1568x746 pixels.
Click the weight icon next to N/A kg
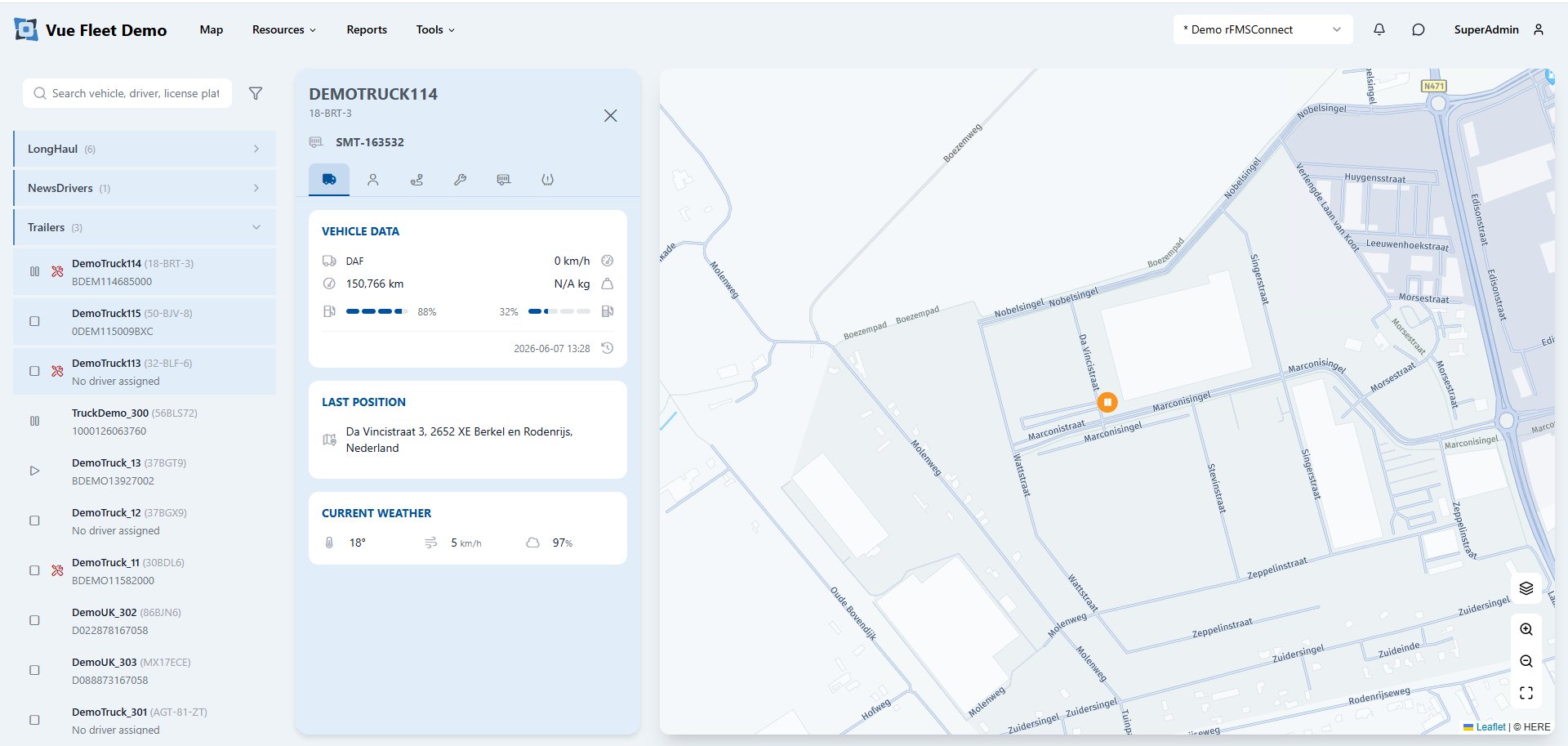pyautogui.click(x=608, y=284)
